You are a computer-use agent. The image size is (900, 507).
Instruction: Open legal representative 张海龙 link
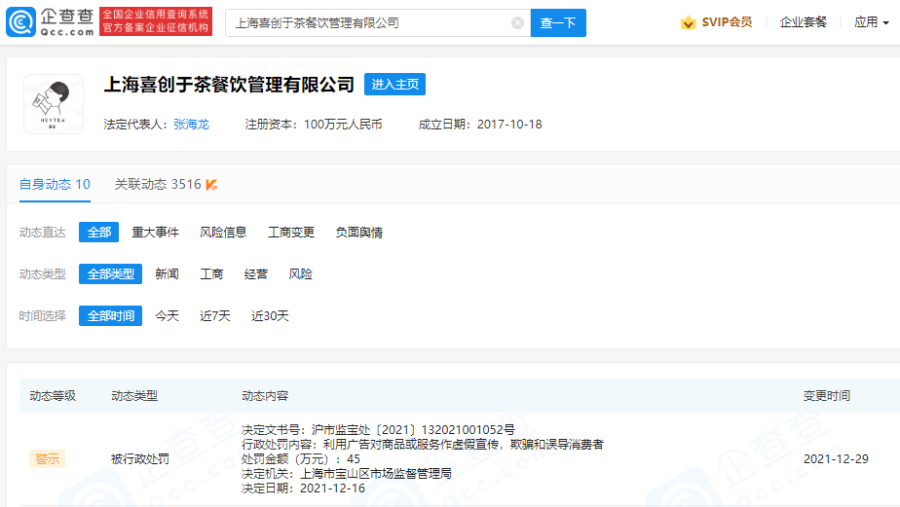(191, 125)
